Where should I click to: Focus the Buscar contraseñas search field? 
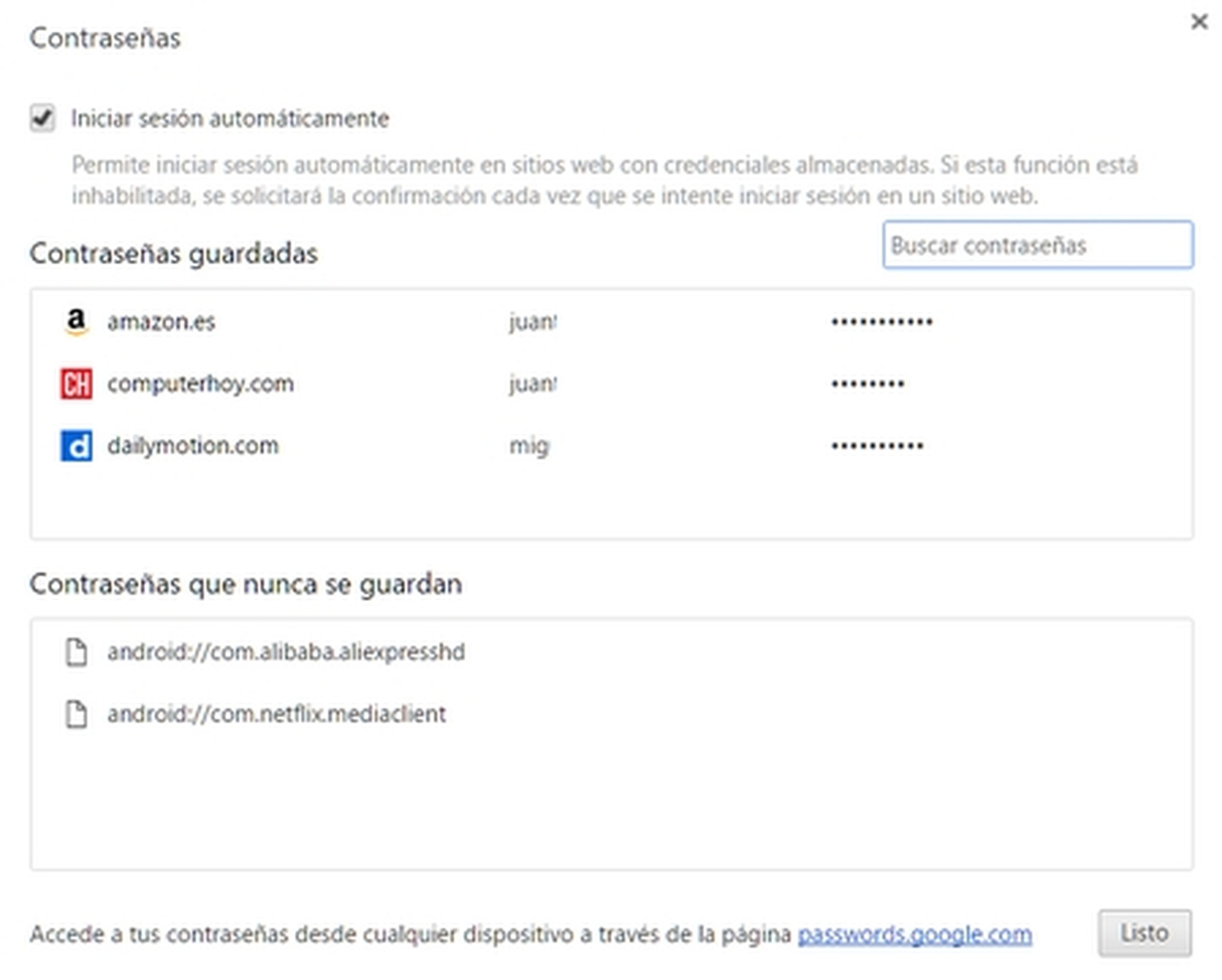coord(1037,245)
